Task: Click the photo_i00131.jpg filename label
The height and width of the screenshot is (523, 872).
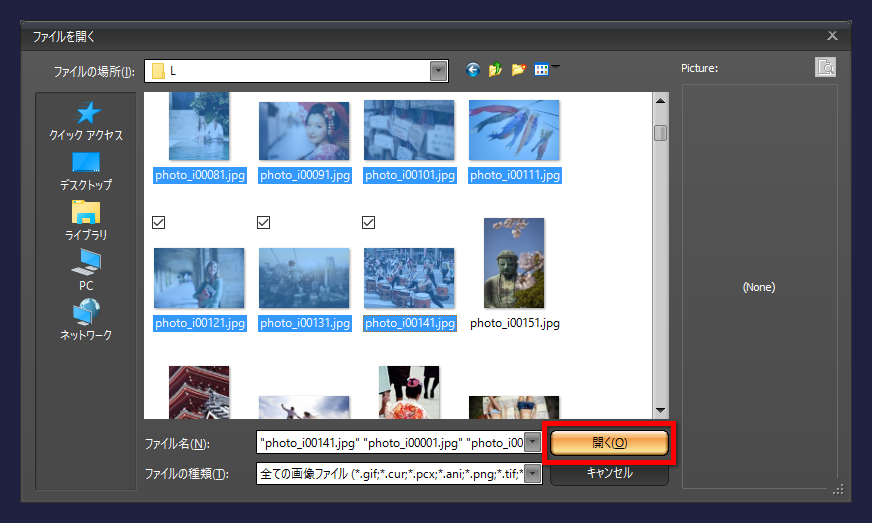Action: click(x=305, y=323)
